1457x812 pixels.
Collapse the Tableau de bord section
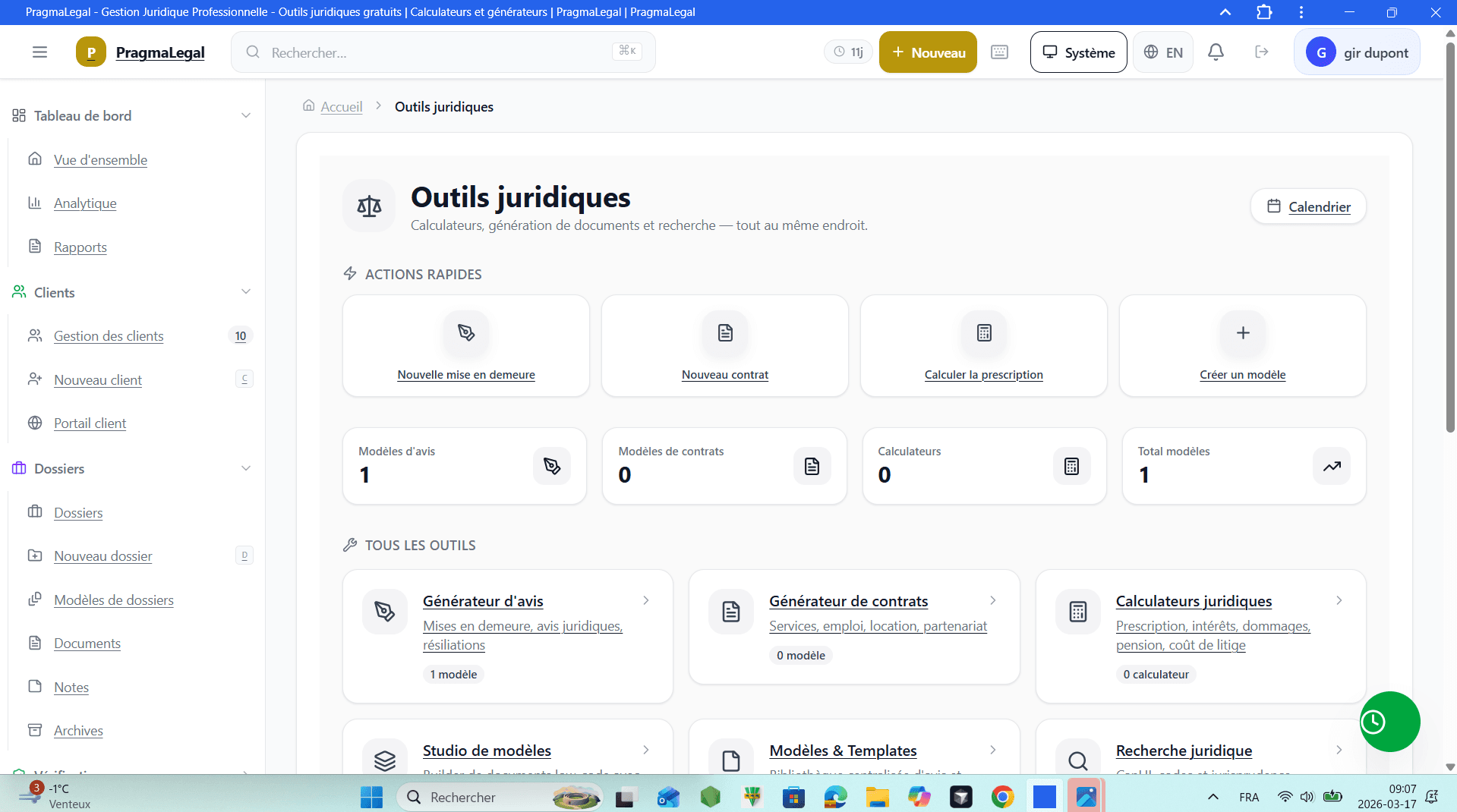tap(246, 115)
